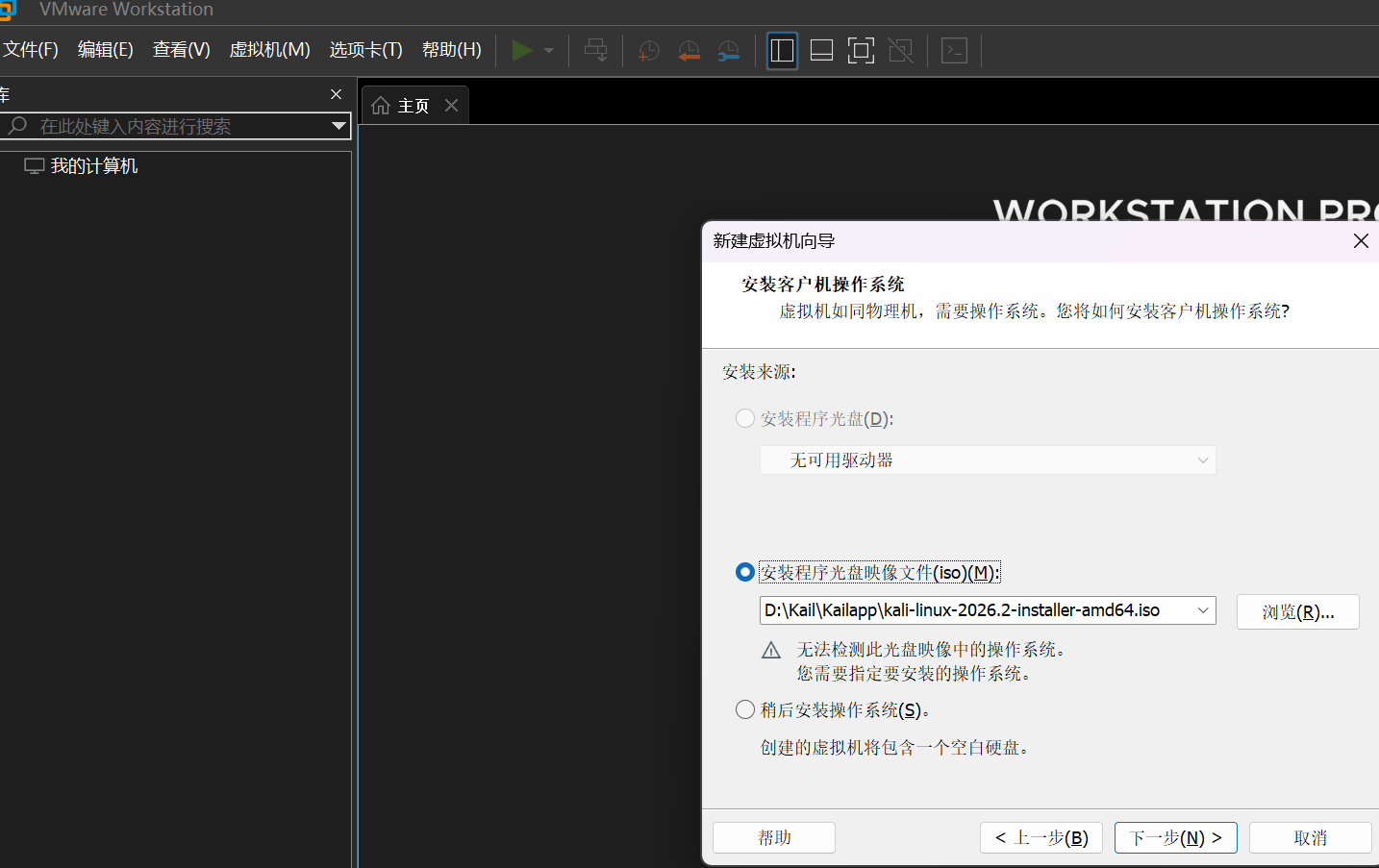Select 我的计算机 in the library tree
Screen dimensions: 1379x868
tap(94, 166)
